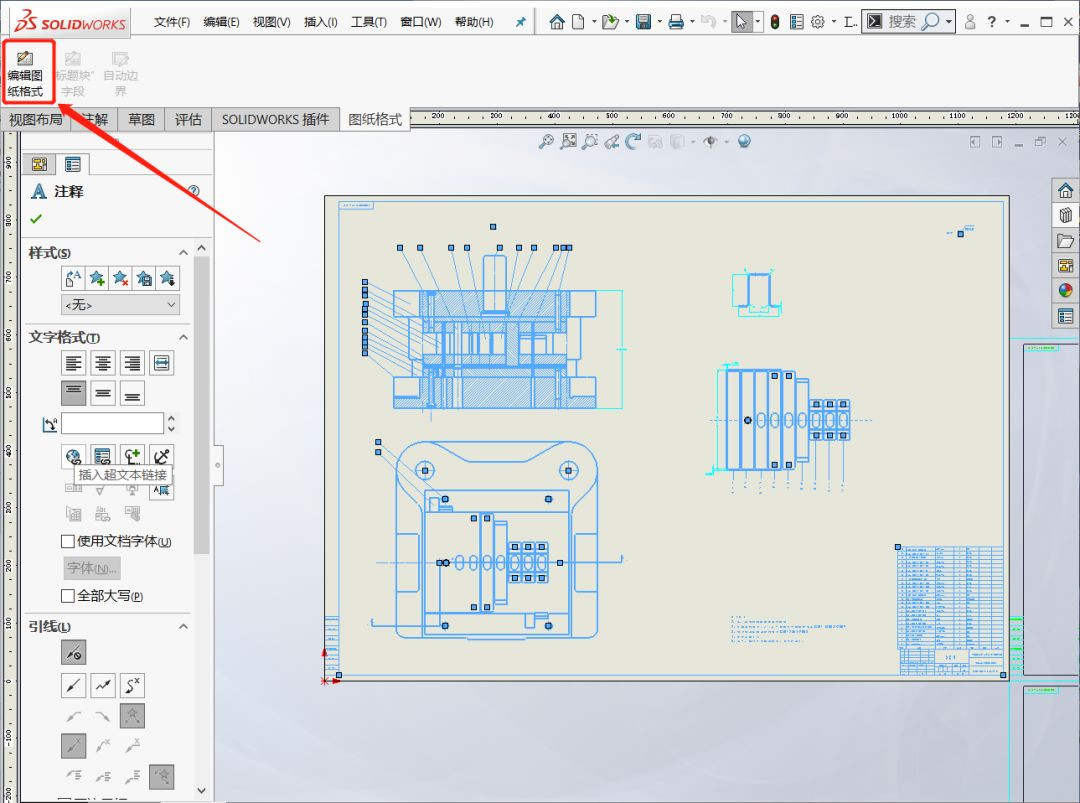The image size is (1080, 803).
Task: Enable 使用文档字体 checkbox
Action: (x=68, y=541)
